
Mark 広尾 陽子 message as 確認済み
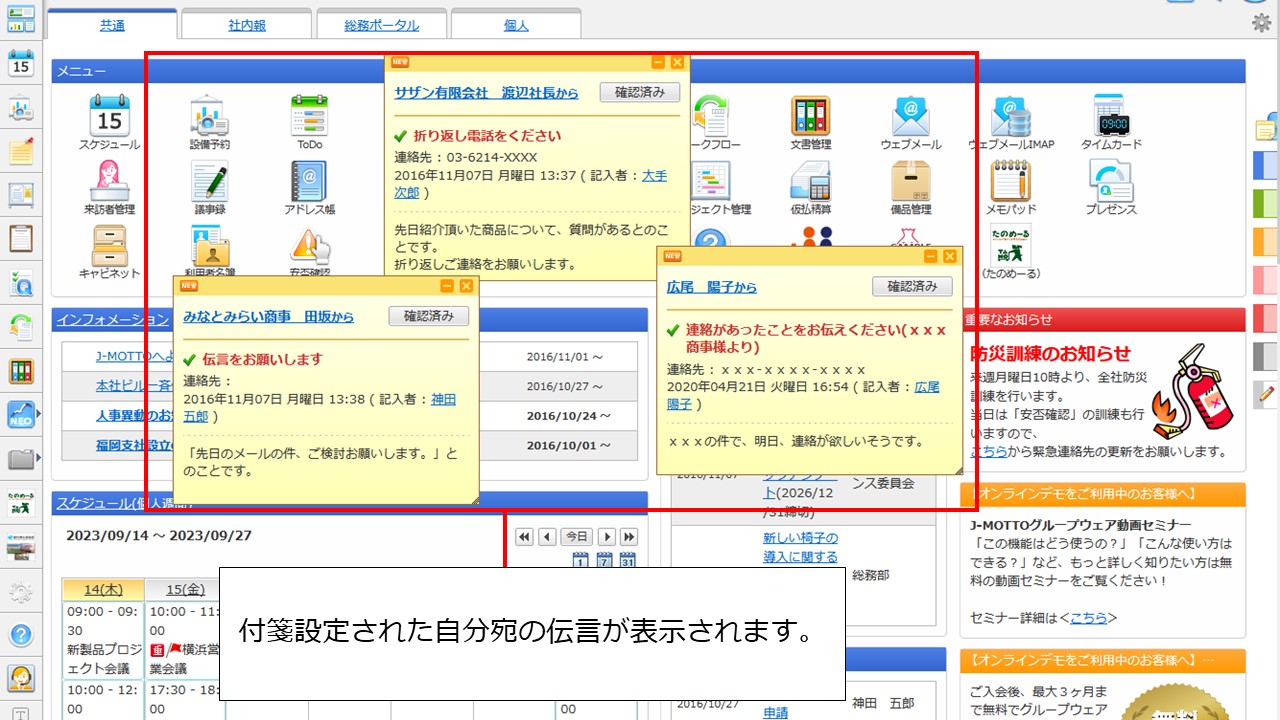pyautogui.click(x=912, y=286)
